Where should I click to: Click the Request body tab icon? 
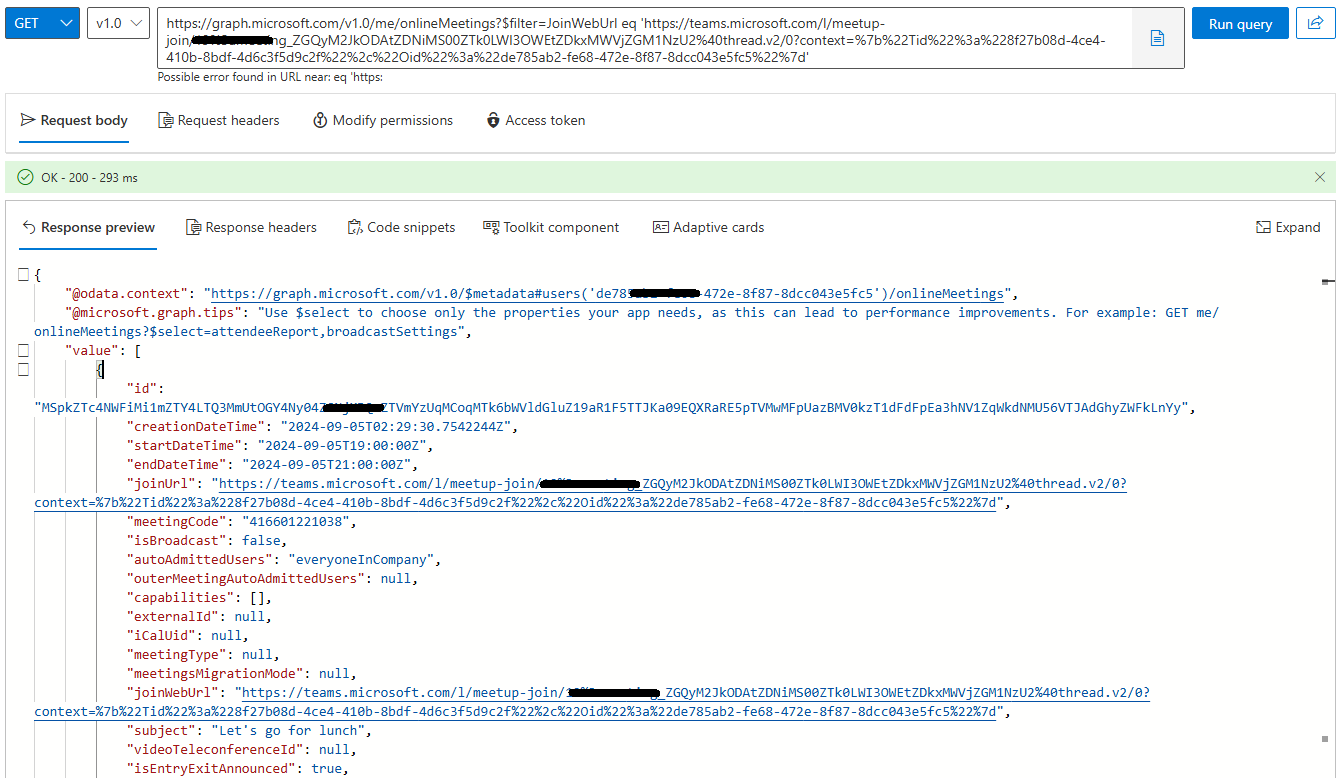(28, 120)
